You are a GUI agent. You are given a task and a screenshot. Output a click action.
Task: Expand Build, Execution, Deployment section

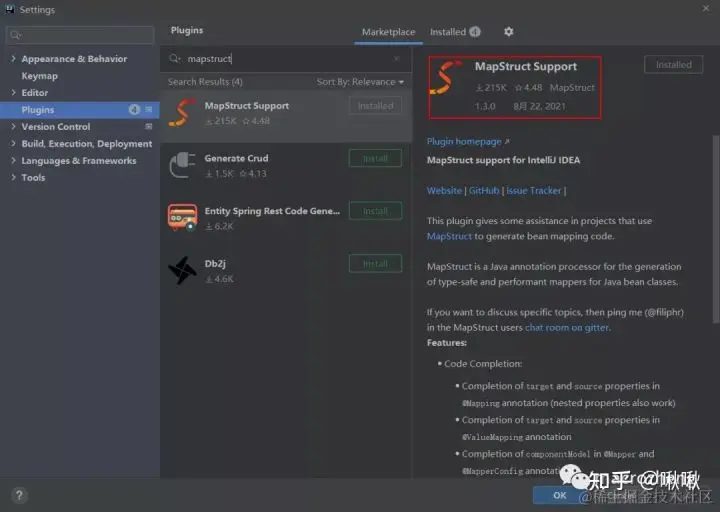[13, 143]
